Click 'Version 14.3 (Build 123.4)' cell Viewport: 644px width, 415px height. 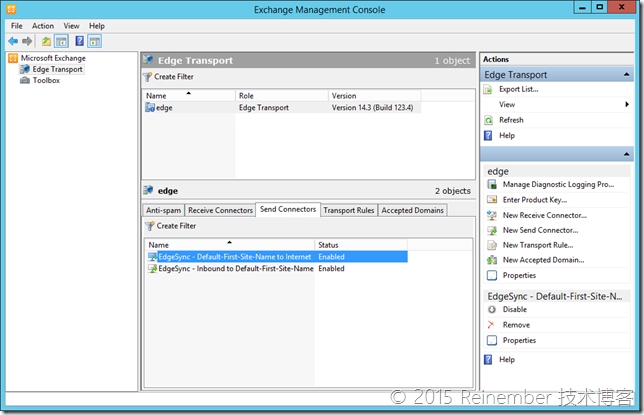pos(372,108)
